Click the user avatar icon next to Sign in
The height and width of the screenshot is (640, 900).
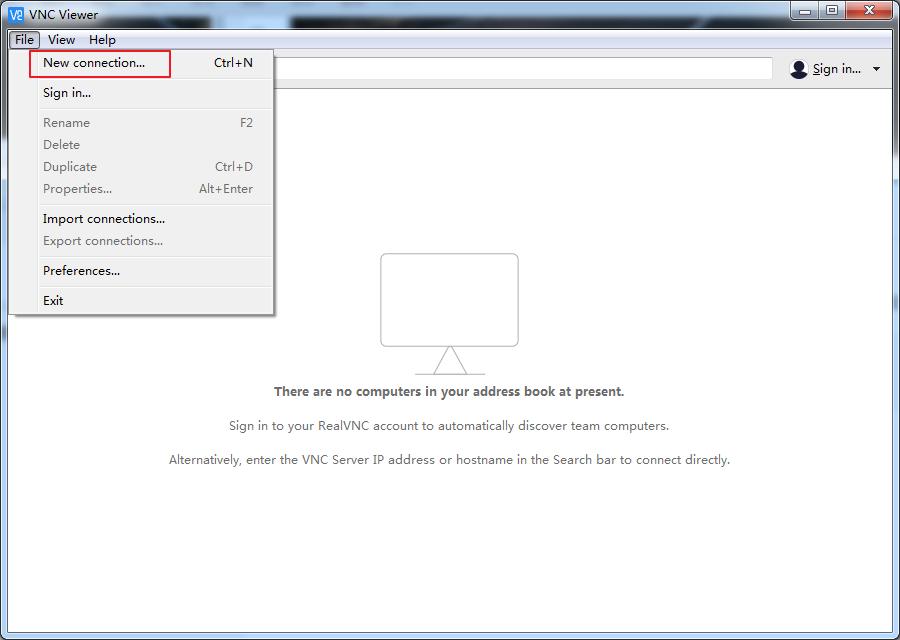click(x=798, y=69)
